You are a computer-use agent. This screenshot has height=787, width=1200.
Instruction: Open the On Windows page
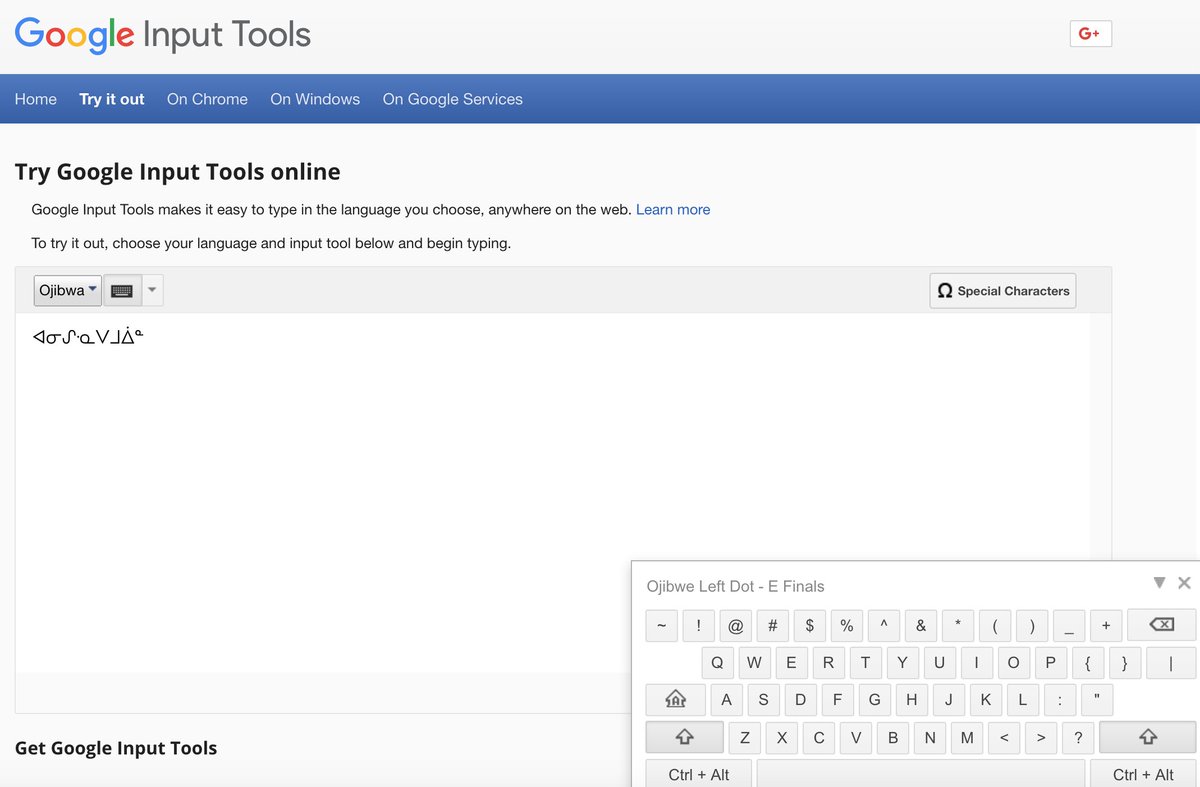314,98
